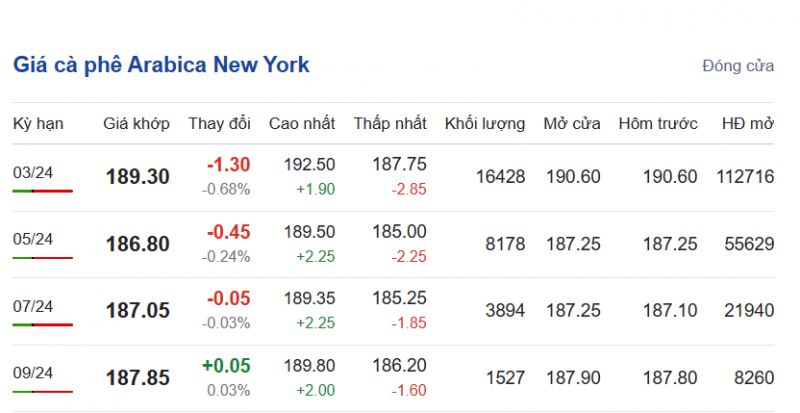
Task: Click the Thay đổi column header
Action: (x=219, y=124)
